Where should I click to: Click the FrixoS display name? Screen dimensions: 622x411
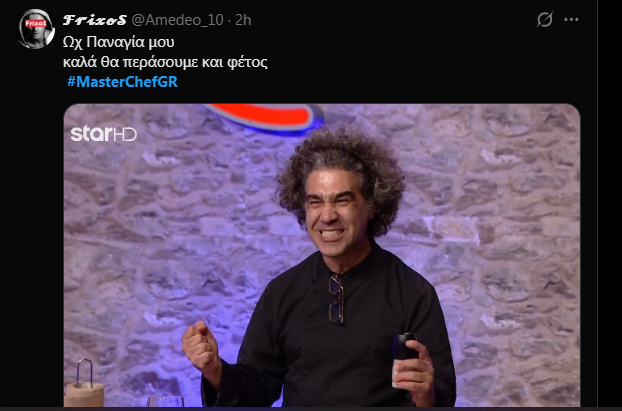click(95, 20)
